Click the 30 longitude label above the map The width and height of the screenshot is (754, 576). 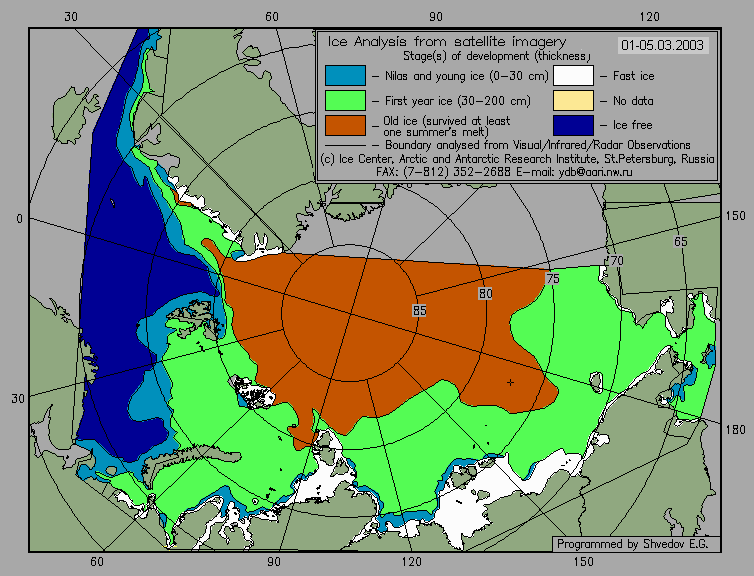(x=71, y=17)
